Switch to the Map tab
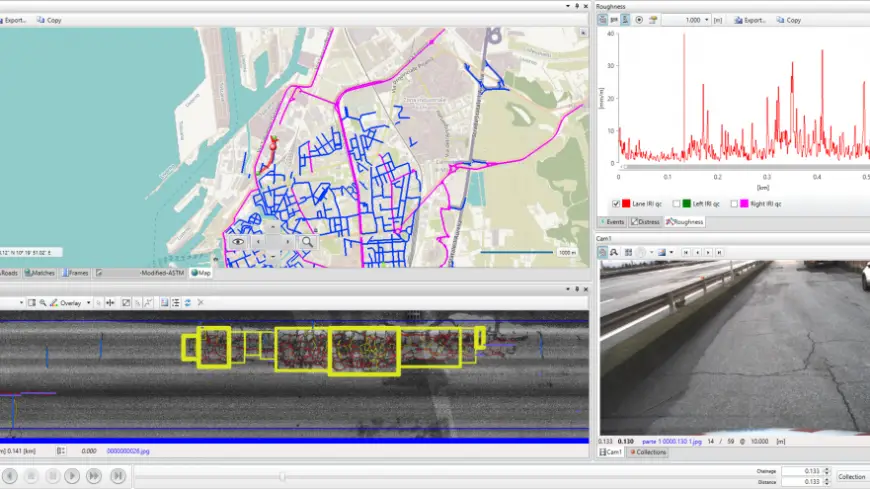The width and height of the screenshot is (870, 489). point(201,273)
